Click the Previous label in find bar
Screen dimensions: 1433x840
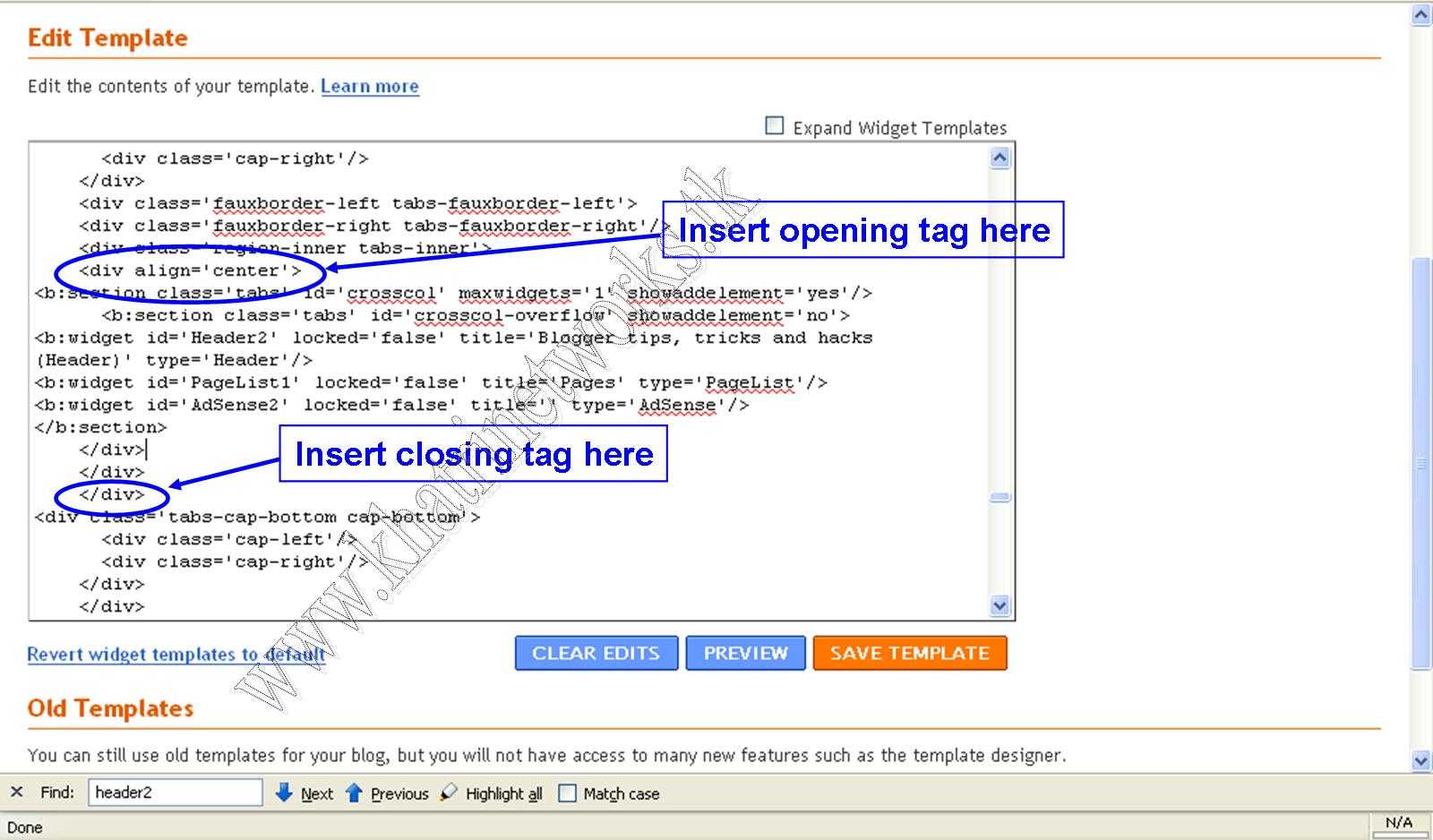[399, 793]
